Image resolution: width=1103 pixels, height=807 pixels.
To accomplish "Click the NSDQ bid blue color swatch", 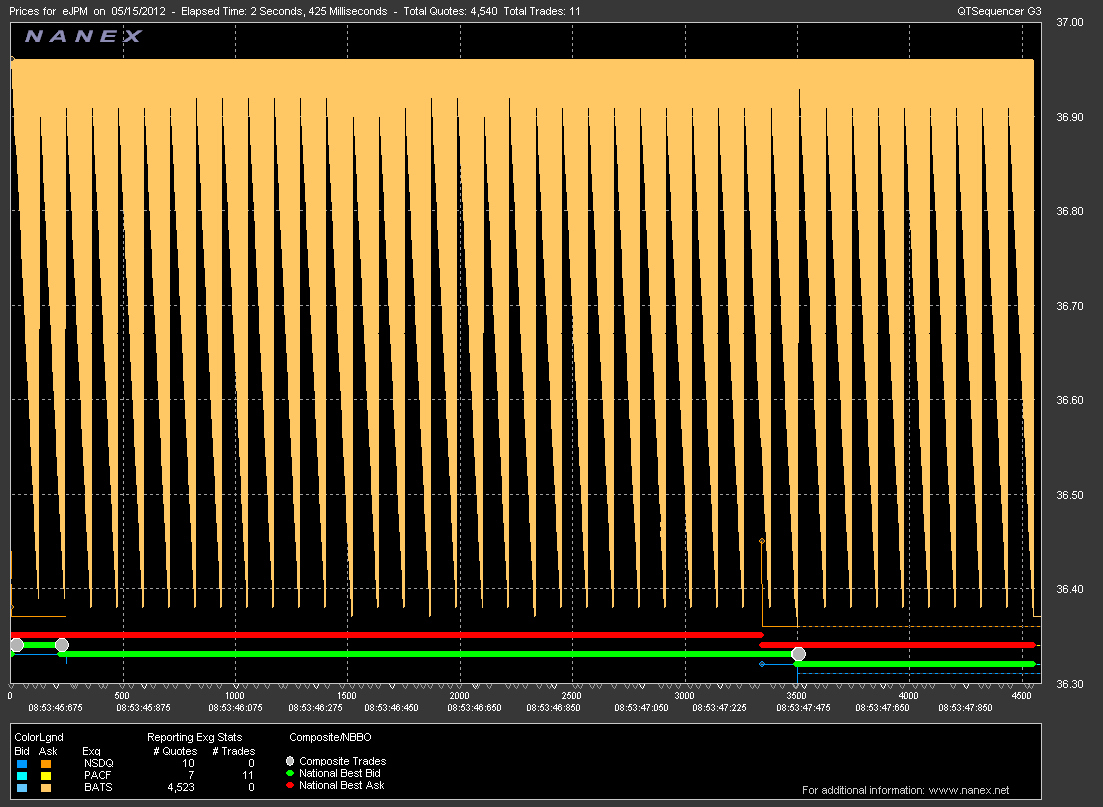I will pos(22,763).
